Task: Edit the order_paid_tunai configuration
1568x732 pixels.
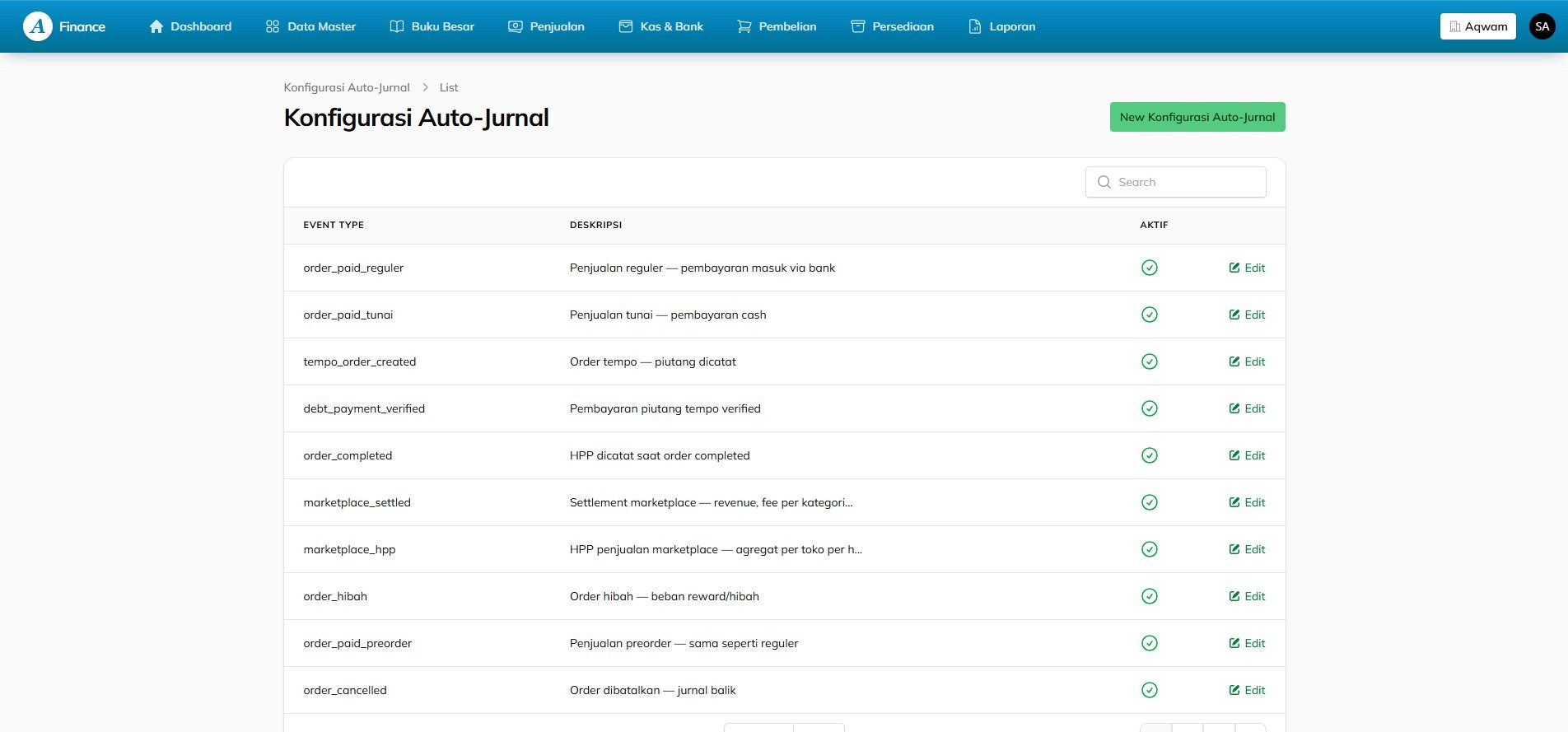Action: tap(1247, 315)
